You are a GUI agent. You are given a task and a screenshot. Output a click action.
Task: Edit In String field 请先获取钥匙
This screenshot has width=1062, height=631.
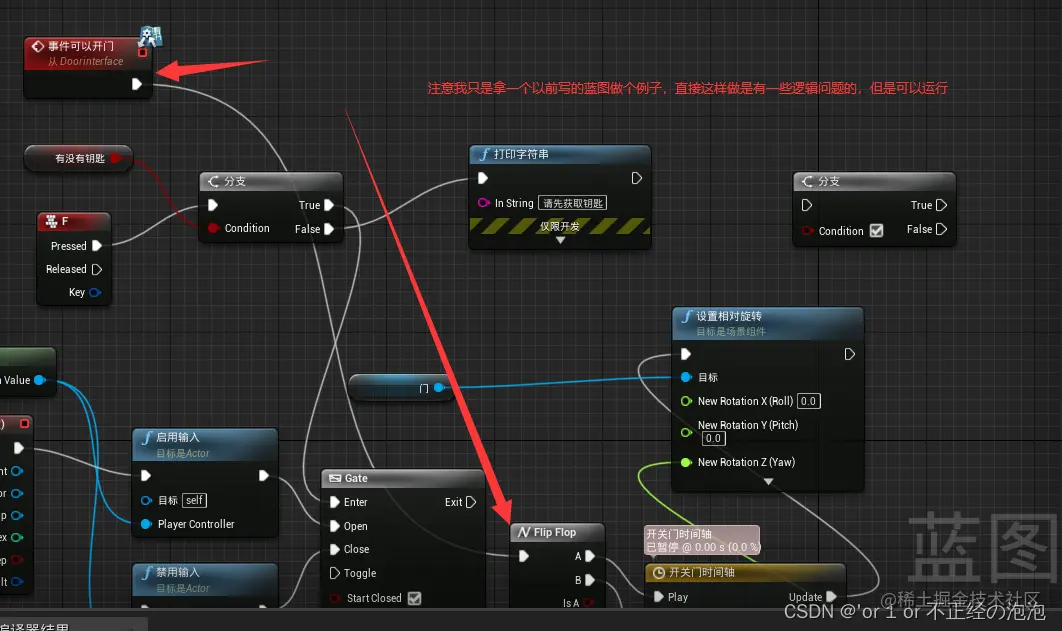572,203
